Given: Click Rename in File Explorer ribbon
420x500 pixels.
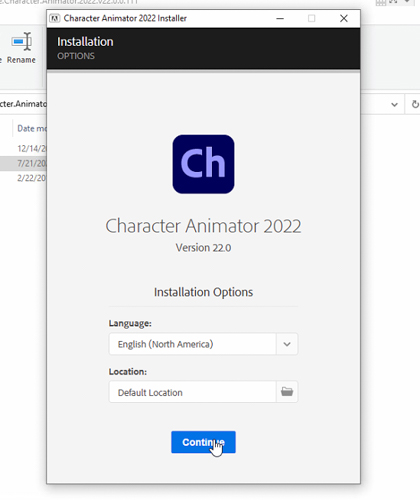Looking at the screenshot, I should click(21, 48).
